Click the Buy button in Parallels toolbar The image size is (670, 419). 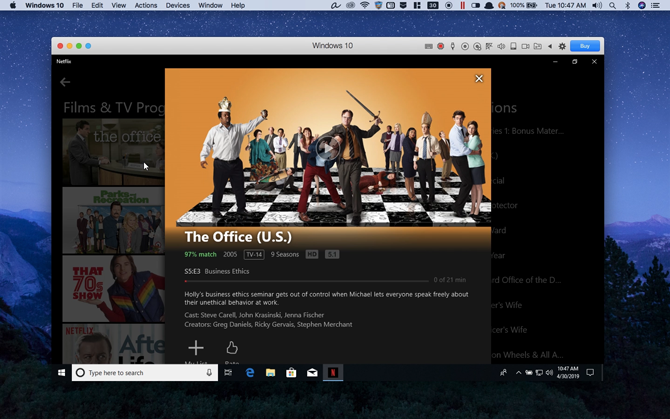tap(585, 46)
